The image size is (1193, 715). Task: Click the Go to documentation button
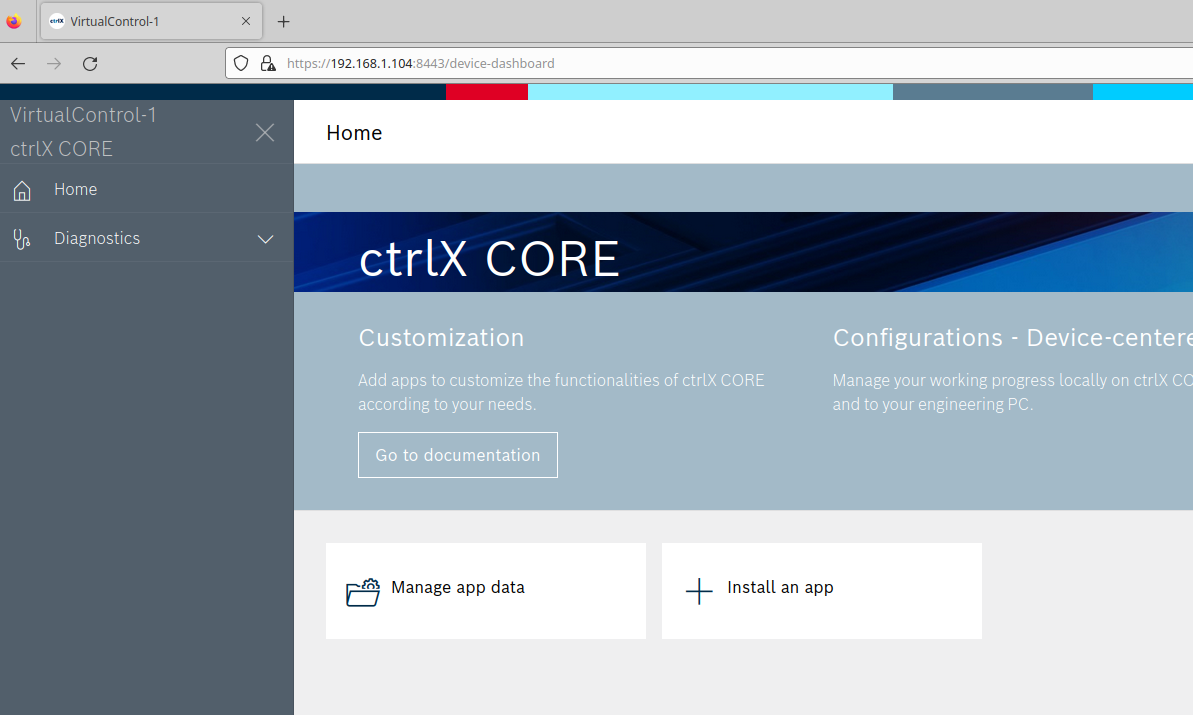(457, 455)
